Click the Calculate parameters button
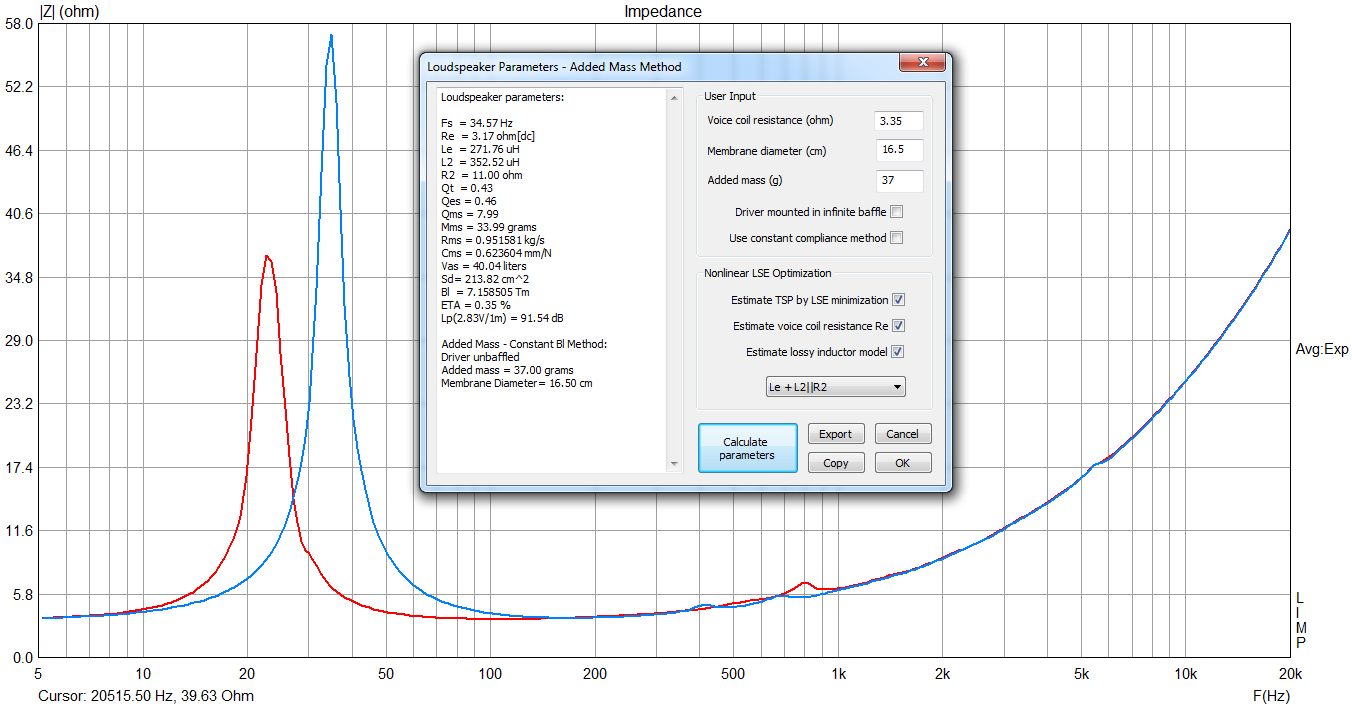Viewport: 1352px width, 708px height. (747, 448)
